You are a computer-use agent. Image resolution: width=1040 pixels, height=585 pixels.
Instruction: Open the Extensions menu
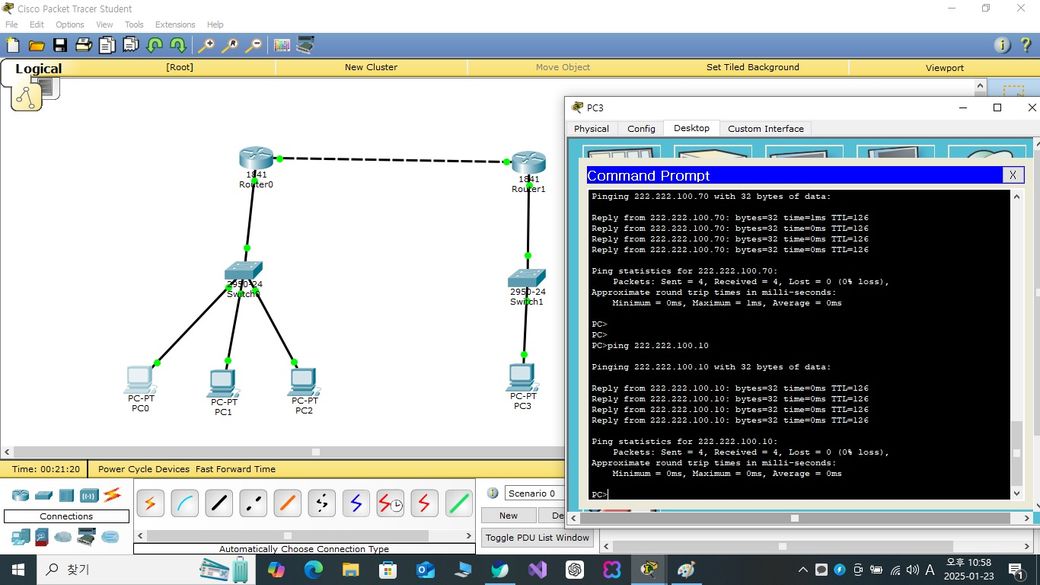175,24
